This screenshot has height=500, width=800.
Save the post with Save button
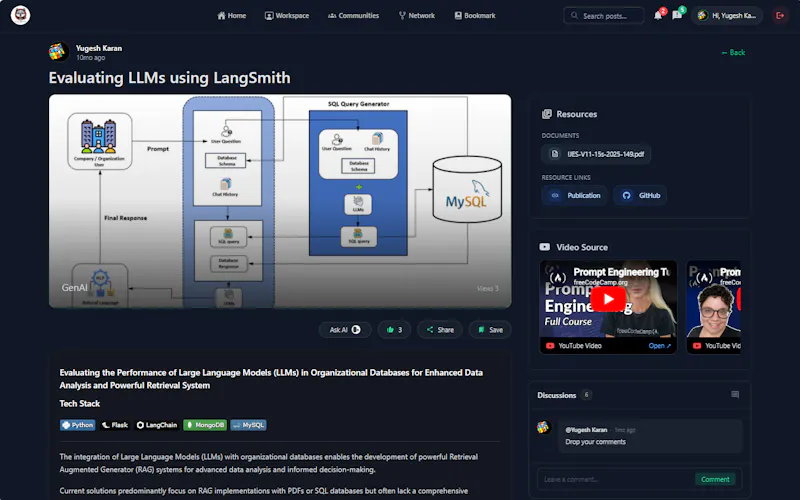pos(490,330)
